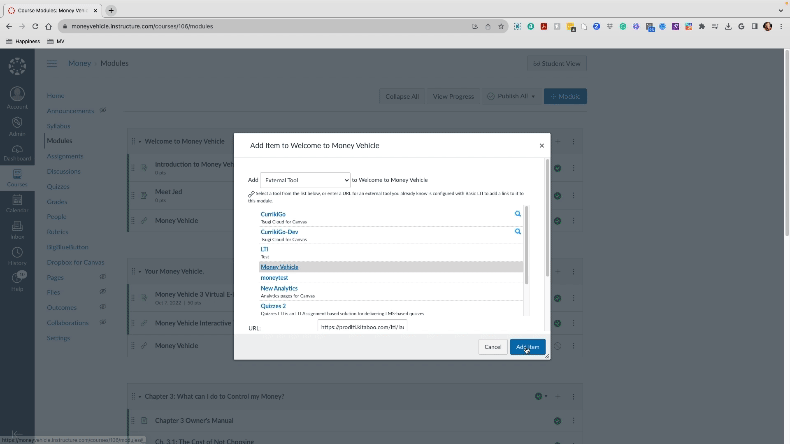Click the search icon next to CurrikiGo-Dev
Screen dimensions: 790x444
(x=517, y=231)
